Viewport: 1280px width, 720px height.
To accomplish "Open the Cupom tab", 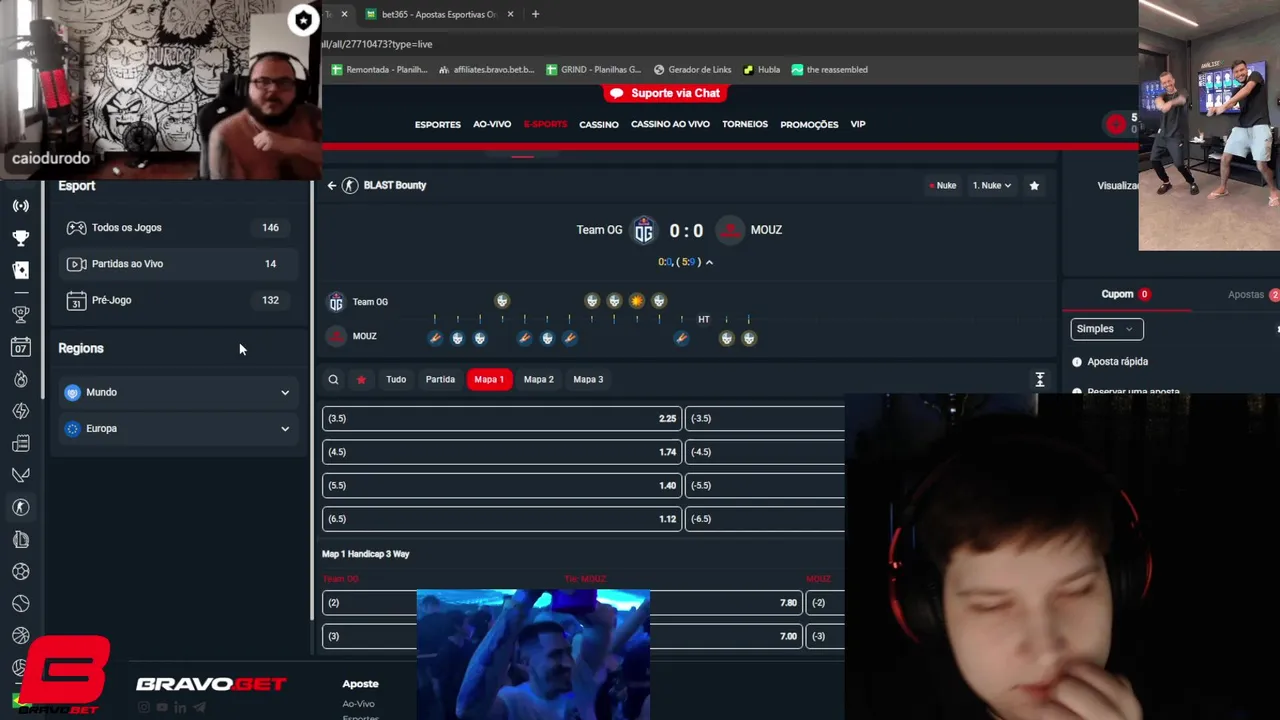I will (1125, 295).
